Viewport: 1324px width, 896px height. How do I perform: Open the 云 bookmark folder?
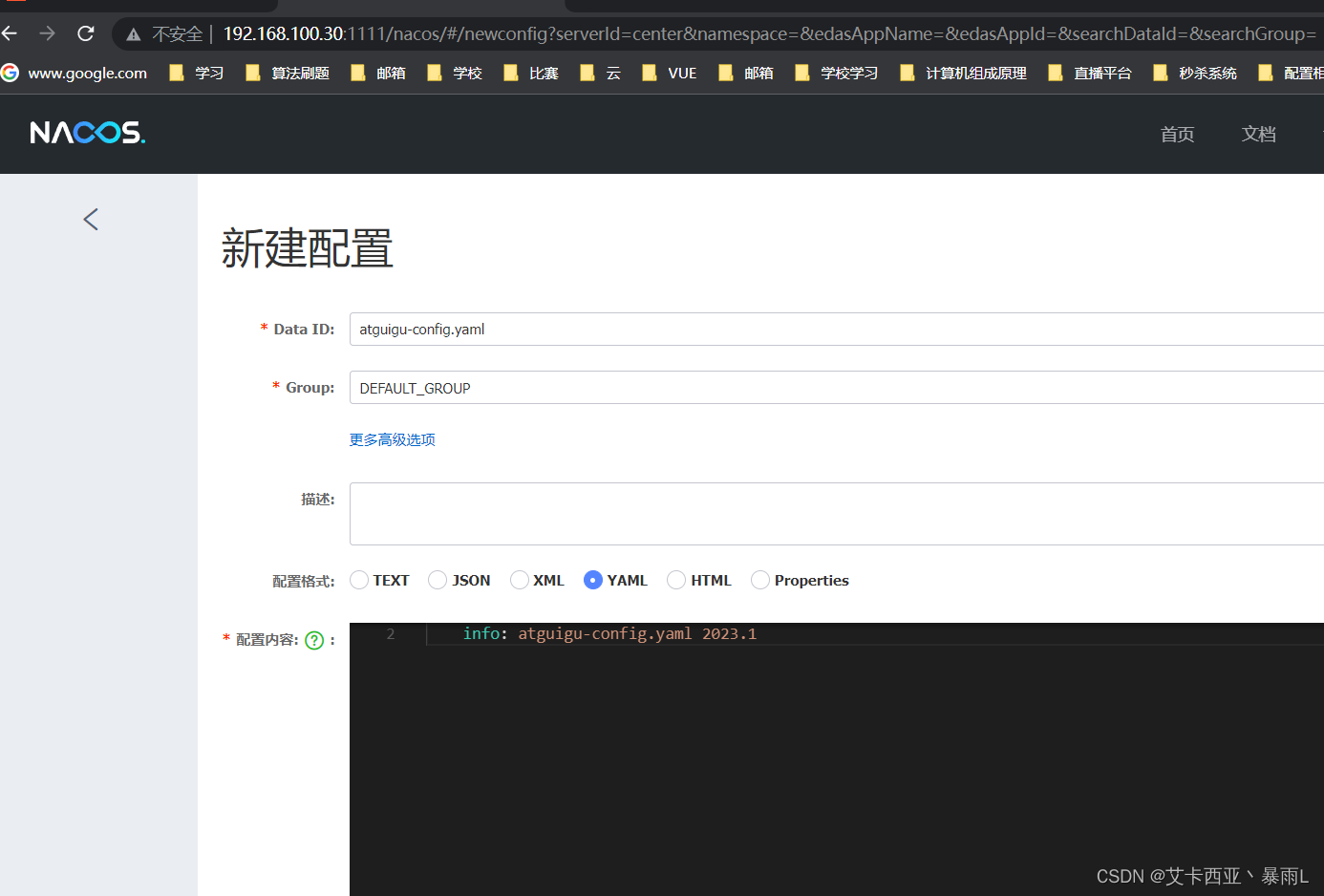tap(601, 73)
